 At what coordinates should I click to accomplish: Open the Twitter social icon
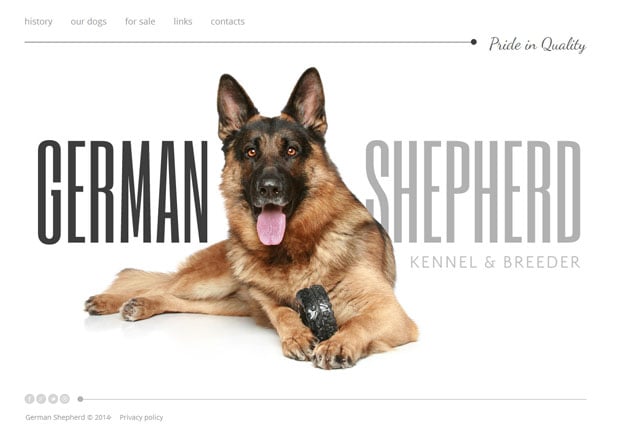[53, 399]
